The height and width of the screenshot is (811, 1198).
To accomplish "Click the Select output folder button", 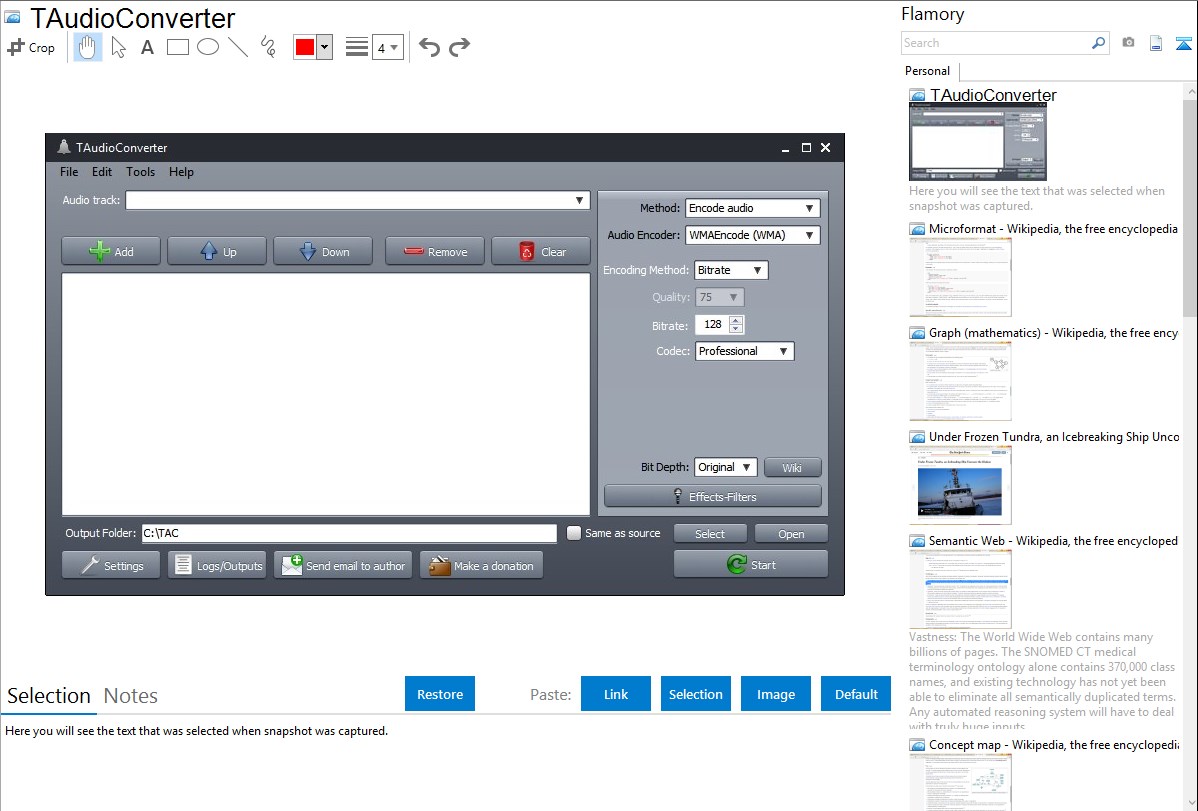I will click(x=710, y=534).
